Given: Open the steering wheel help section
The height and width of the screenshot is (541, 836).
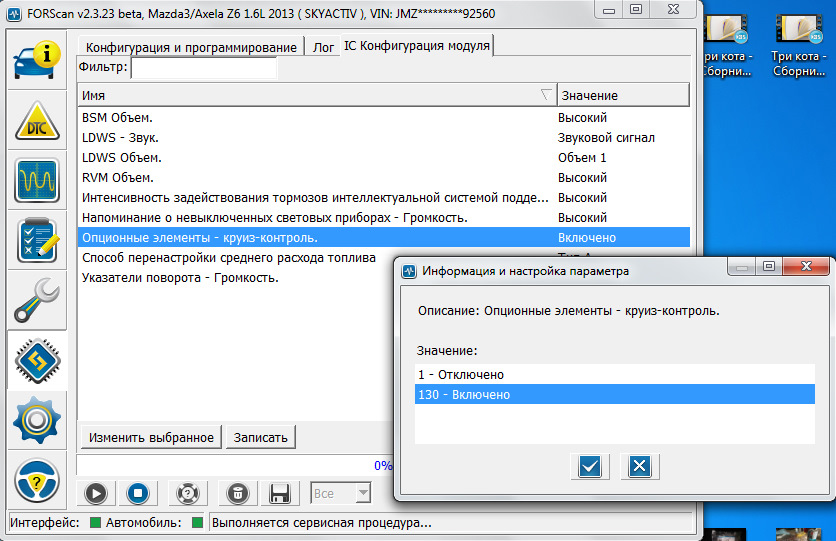Looking at the screenshot, I should tap(37, 481).
